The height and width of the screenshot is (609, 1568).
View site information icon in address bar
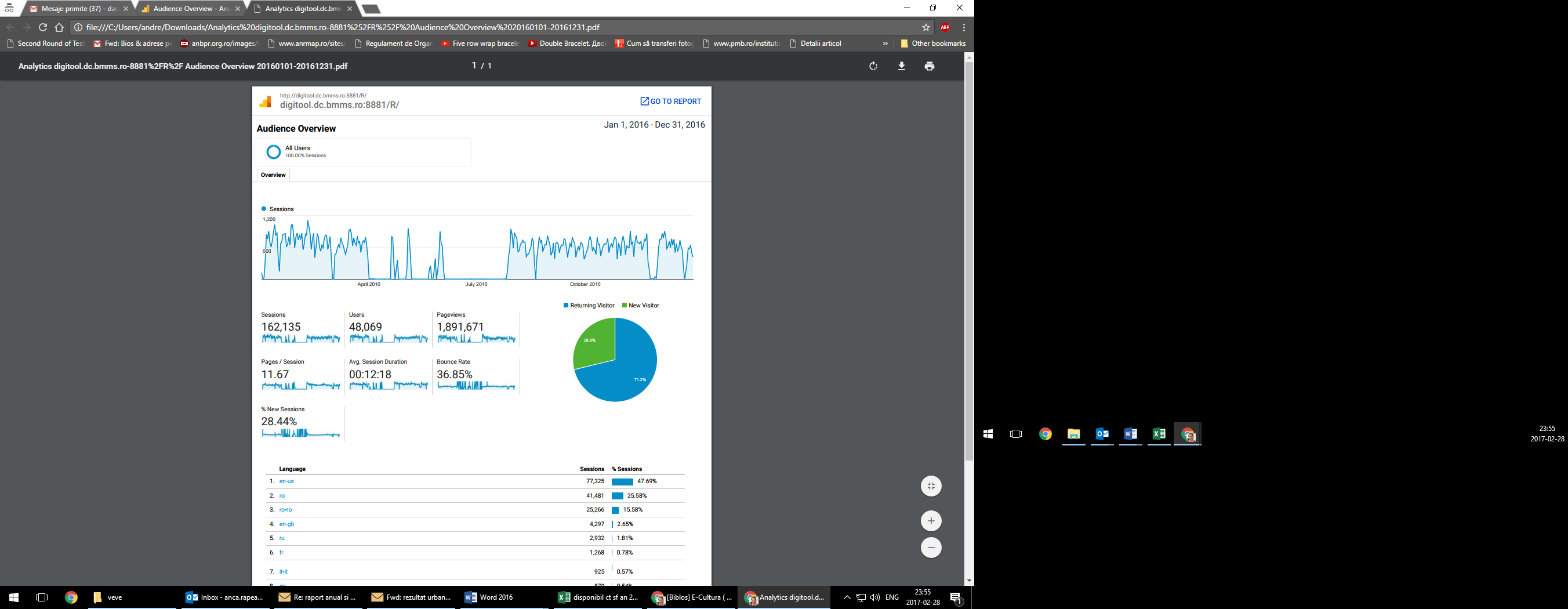78,27
